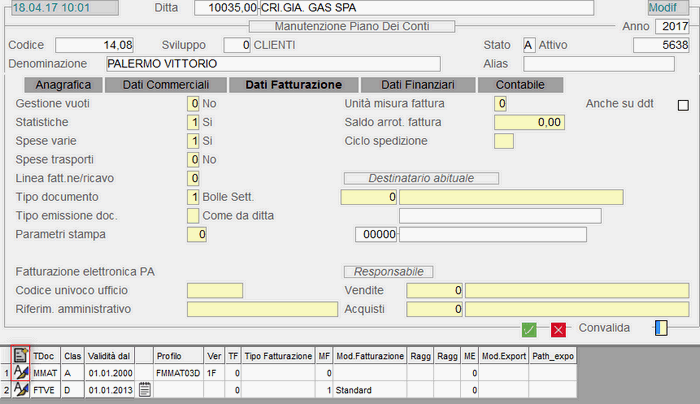Open the Dati Finanziari tab

pyautogui.click(x=418, y=85)
